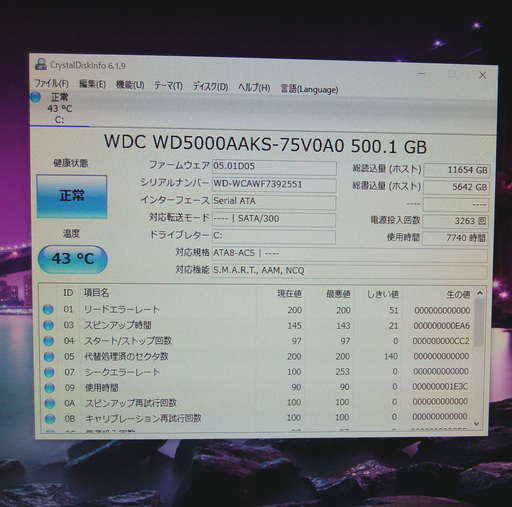Open the 言語(Language) menu
Viewport: 512px width, 507px height.
click(x=309, y=89)
